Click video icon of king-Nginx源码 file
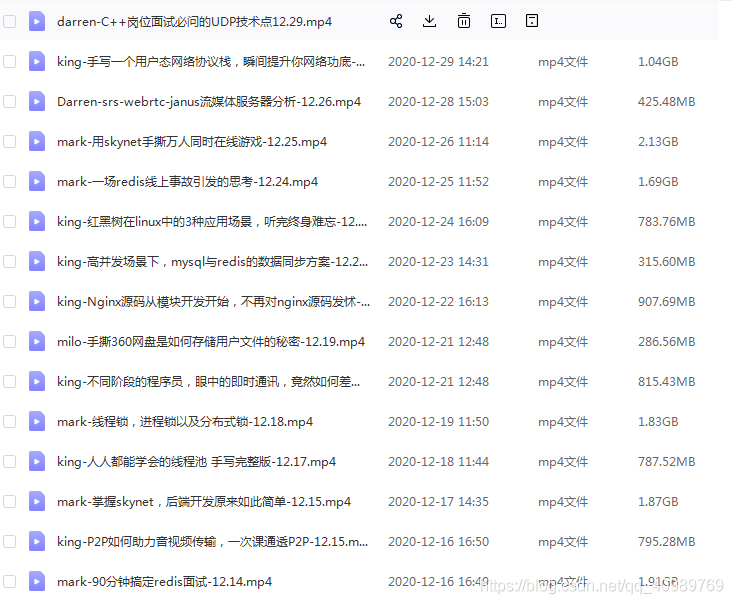Screen dimensions: 733x604 37,301
